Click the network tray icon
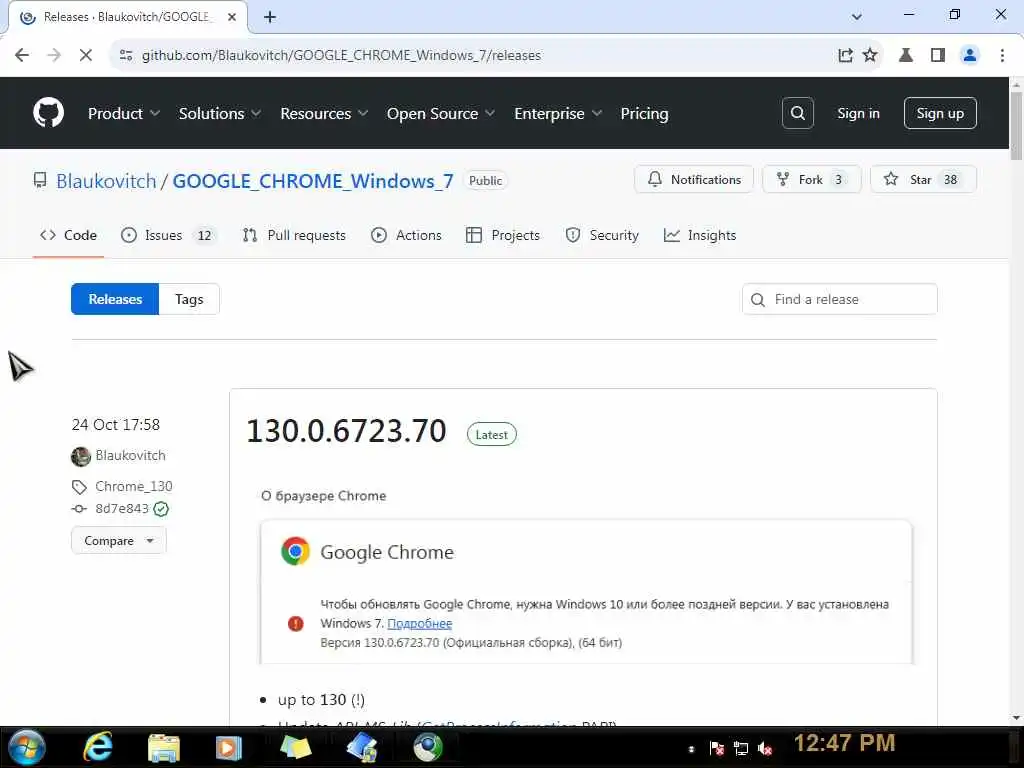 click(x=741, y=748)
